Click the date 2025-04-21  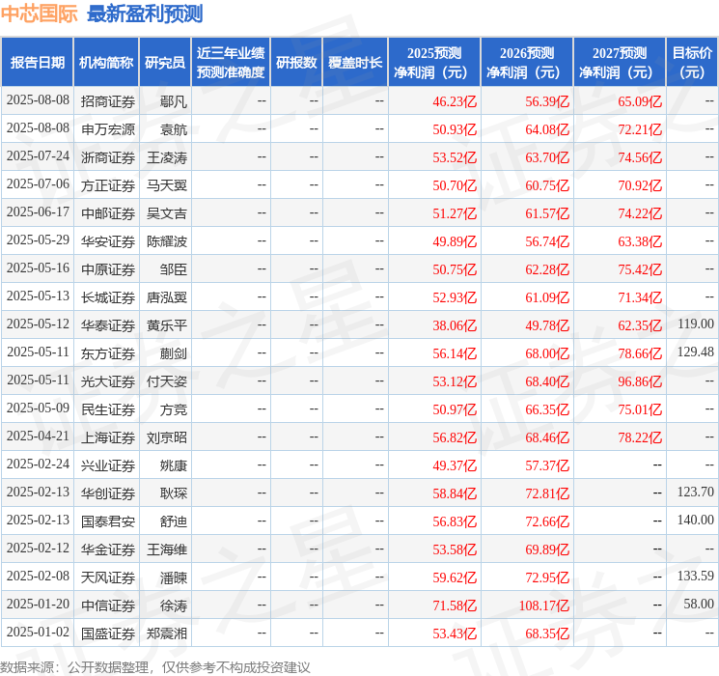[38, 436]
